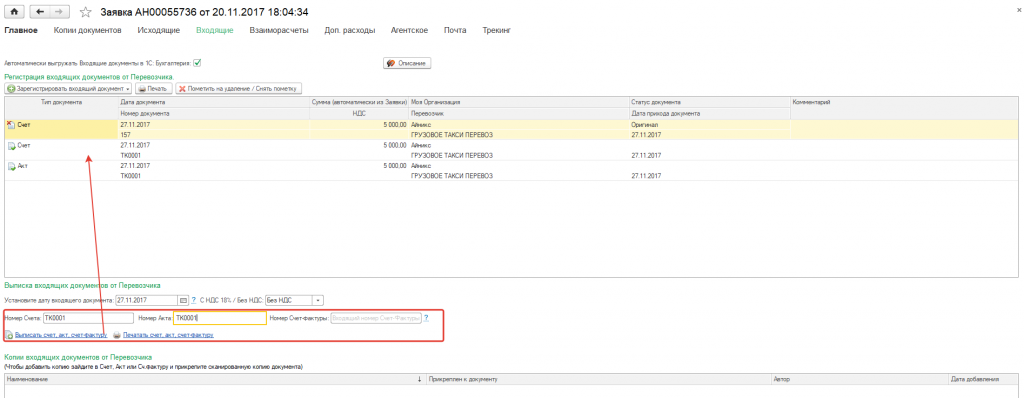Switch to the Агентское tab
Viewport: 1024px width, 398px height.
pos(409,30)
